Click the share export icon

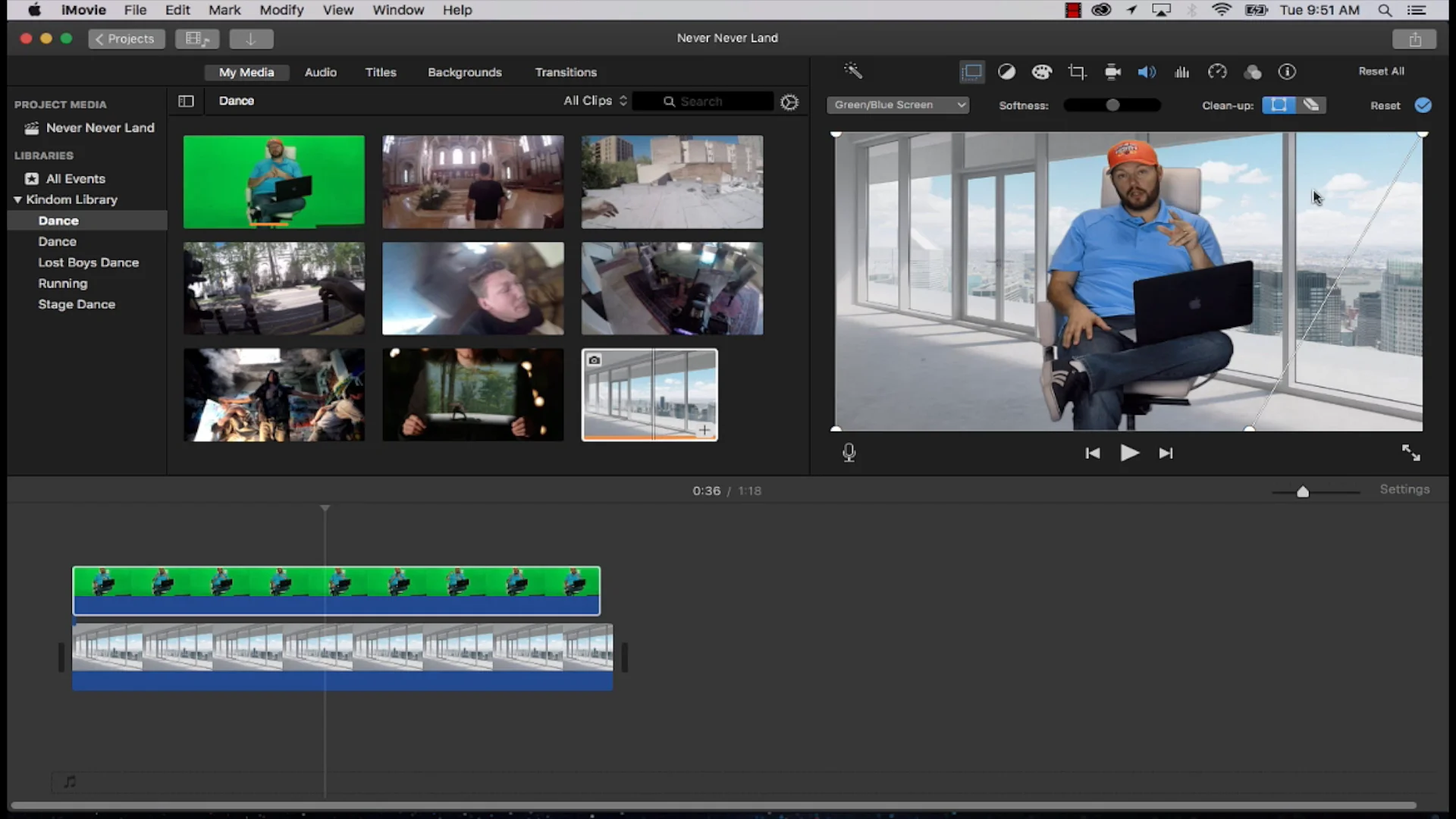(x=1414, y=39)
